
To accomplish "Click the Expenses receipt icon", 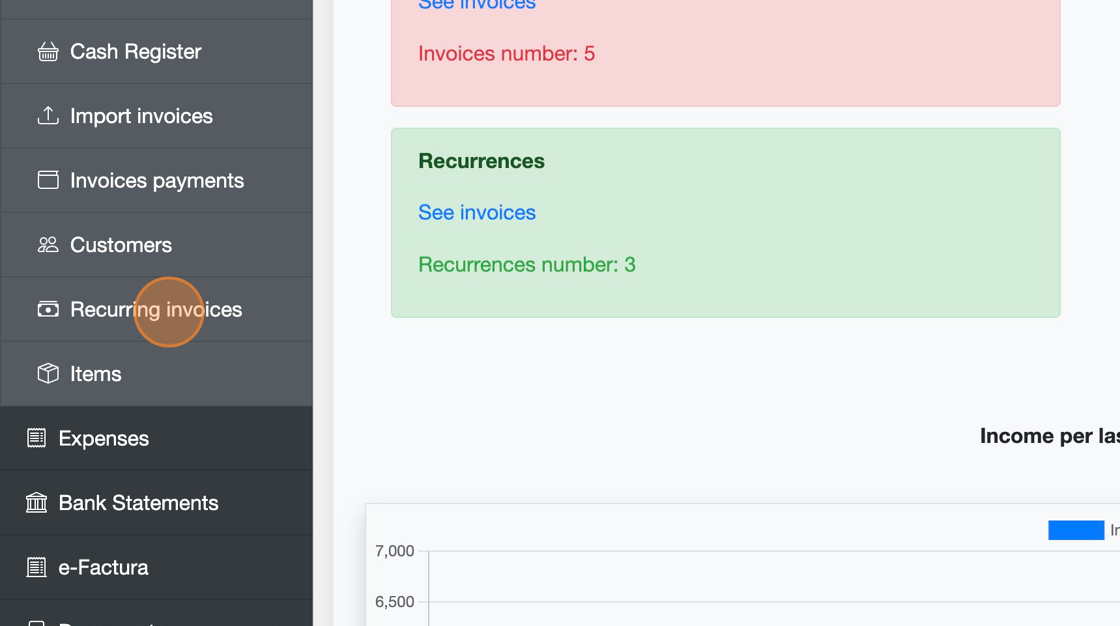I will [36, 438].
